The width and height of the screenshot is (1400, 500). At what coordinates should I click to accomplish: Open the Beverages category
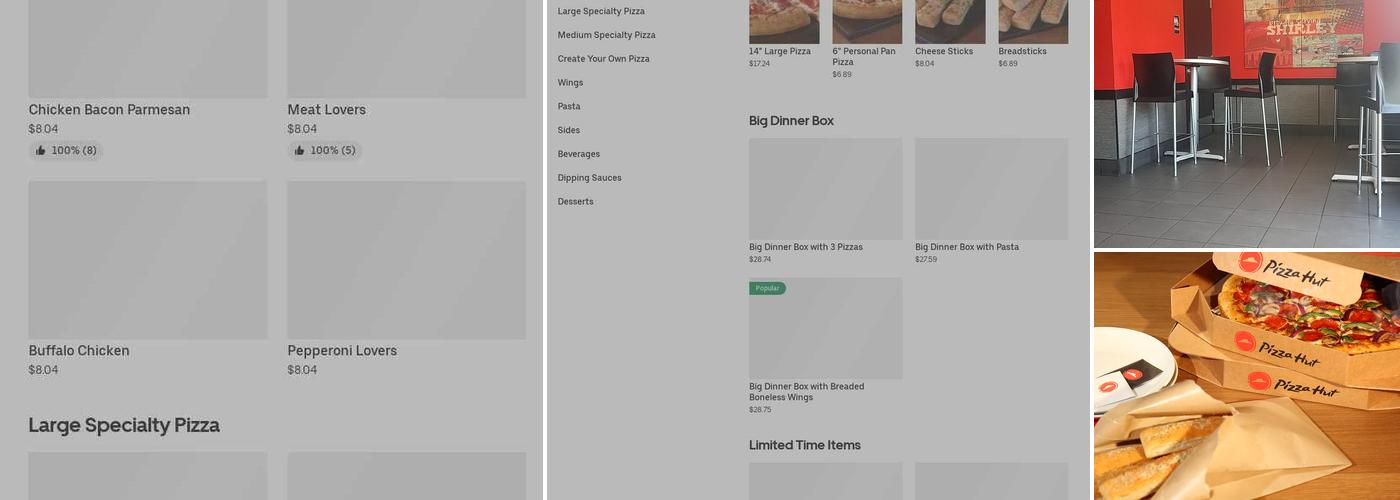pos(579,154)
